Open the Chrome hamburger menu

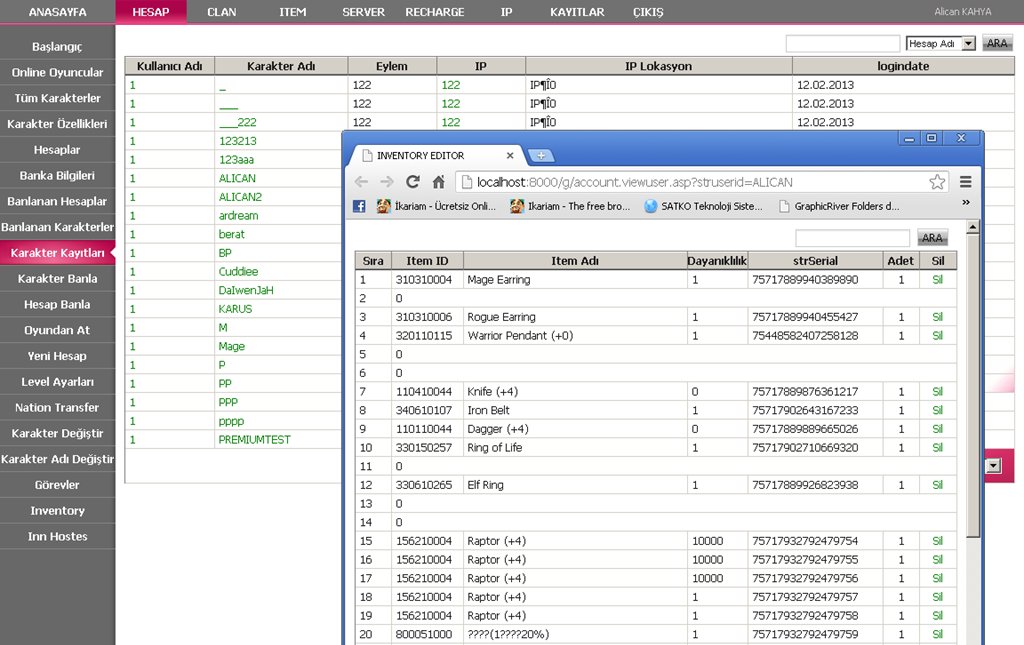click(x=966, y=182)
